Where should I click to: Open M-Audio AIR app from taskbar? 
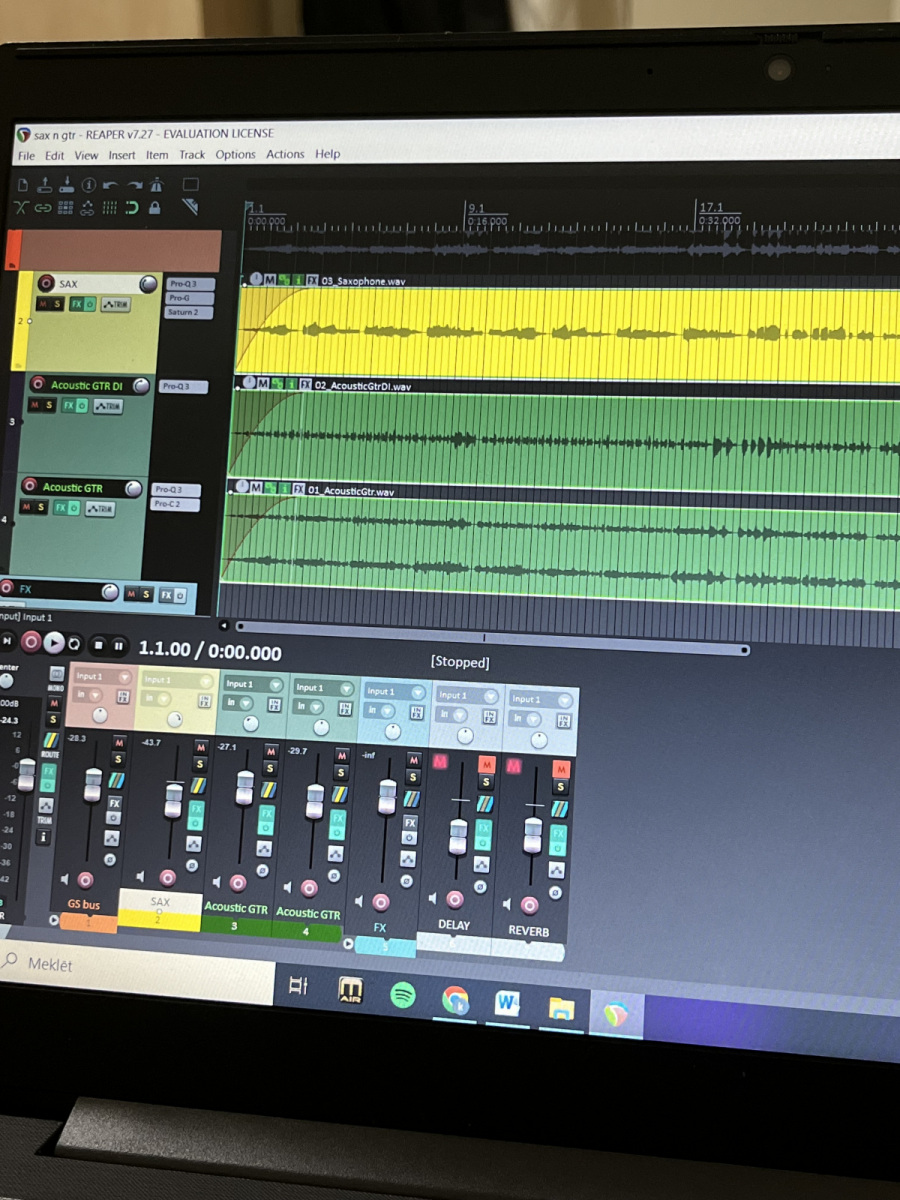tap(350, 990)
